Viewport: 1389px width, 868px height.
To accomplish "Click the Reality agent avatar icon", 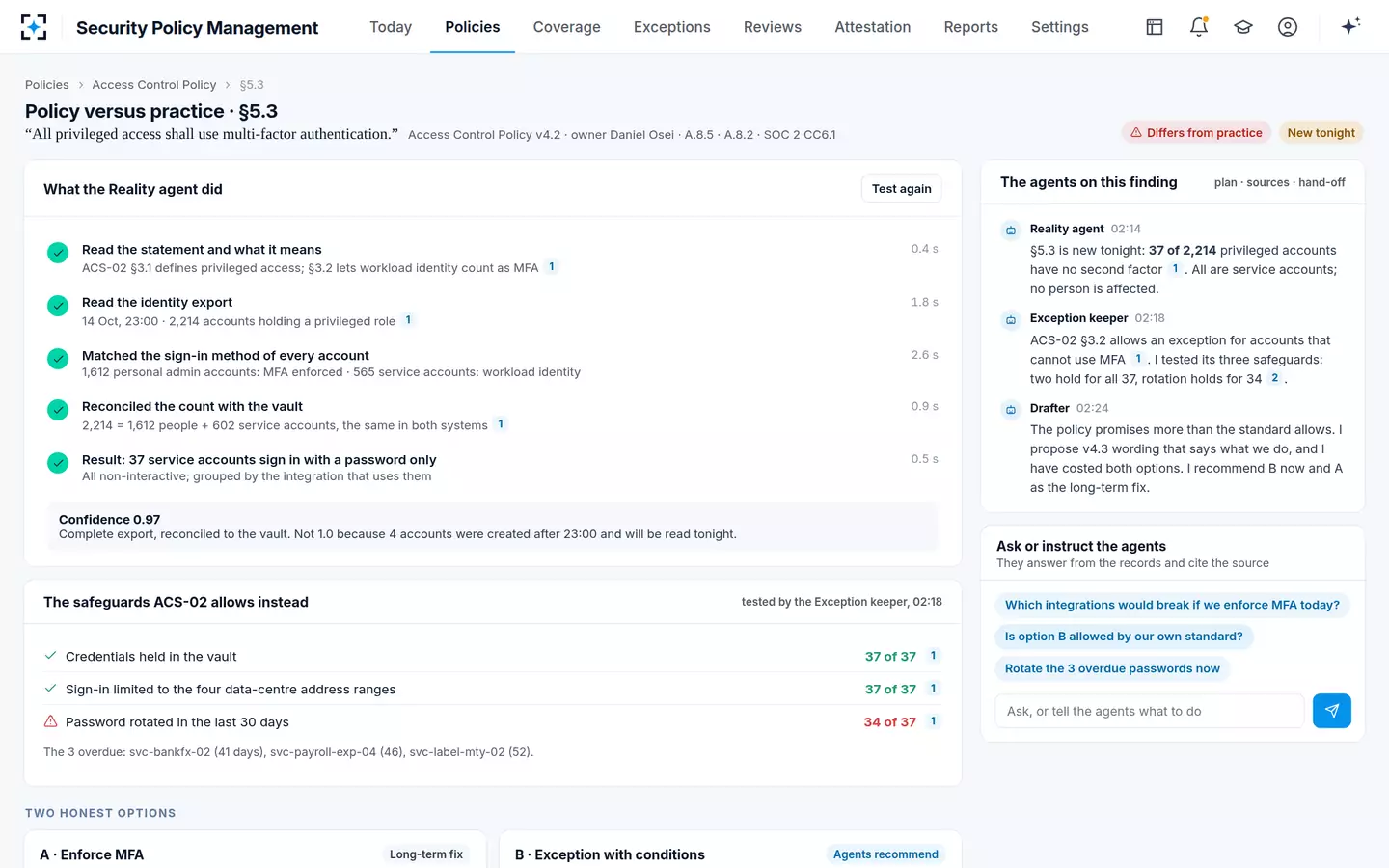I will (x=1011, y=230).
